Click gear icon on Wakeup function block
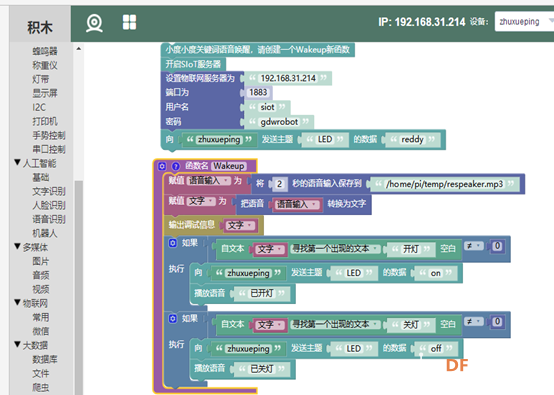The height and width of the screenshot is (395, 554). point(162,166)
